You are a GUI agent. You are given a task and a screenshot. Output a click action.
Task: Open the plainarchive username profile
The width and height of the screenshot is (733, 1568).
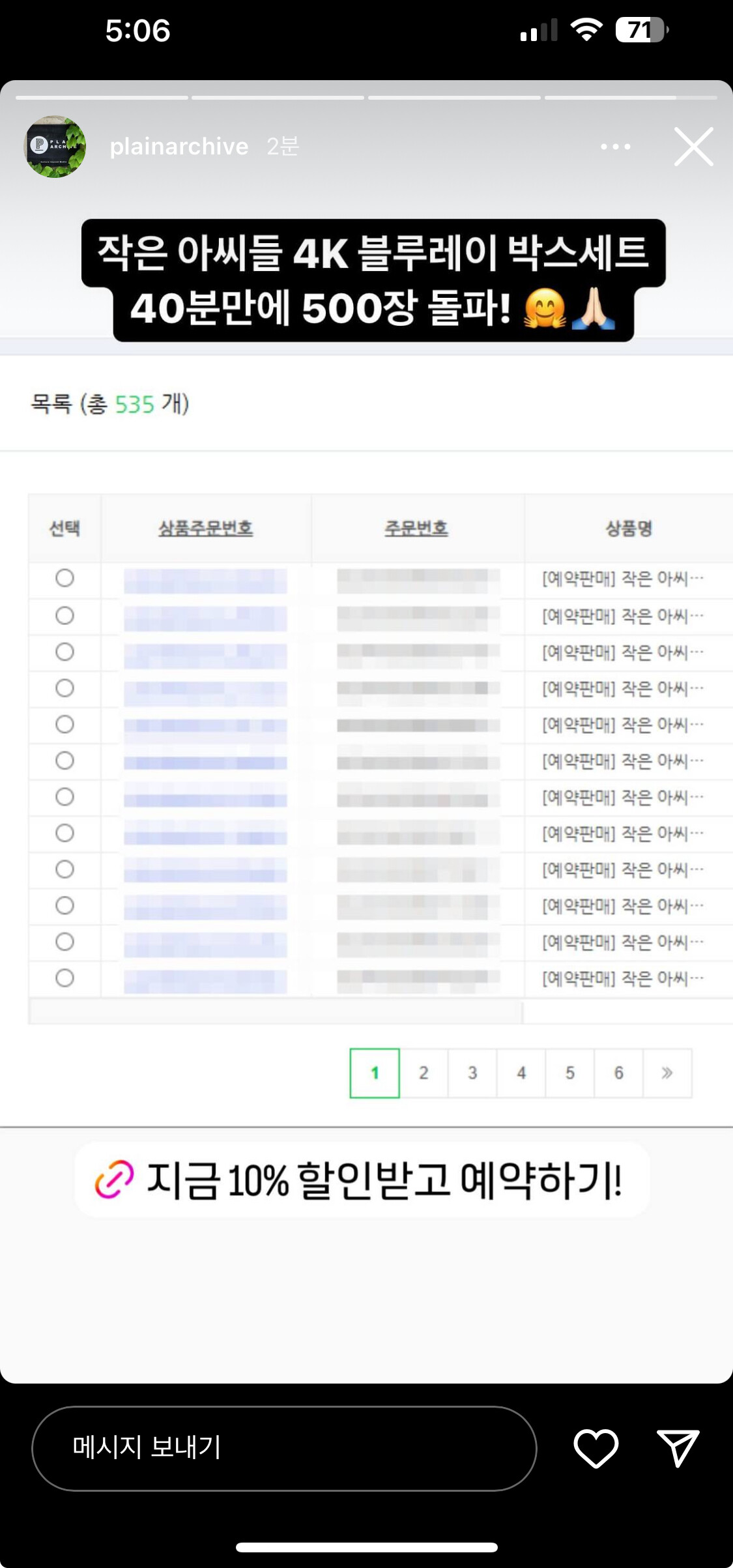[x=179, y=147]
